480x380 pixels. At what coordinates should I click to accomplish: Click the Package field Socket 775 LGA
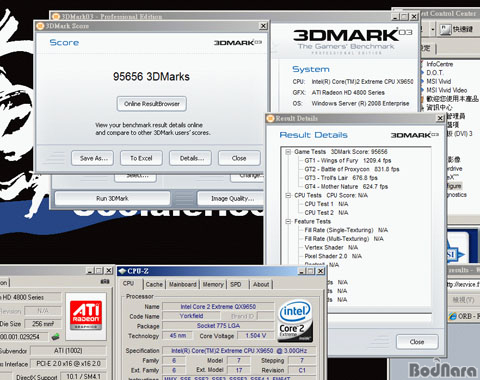click(x=218, y=326)
